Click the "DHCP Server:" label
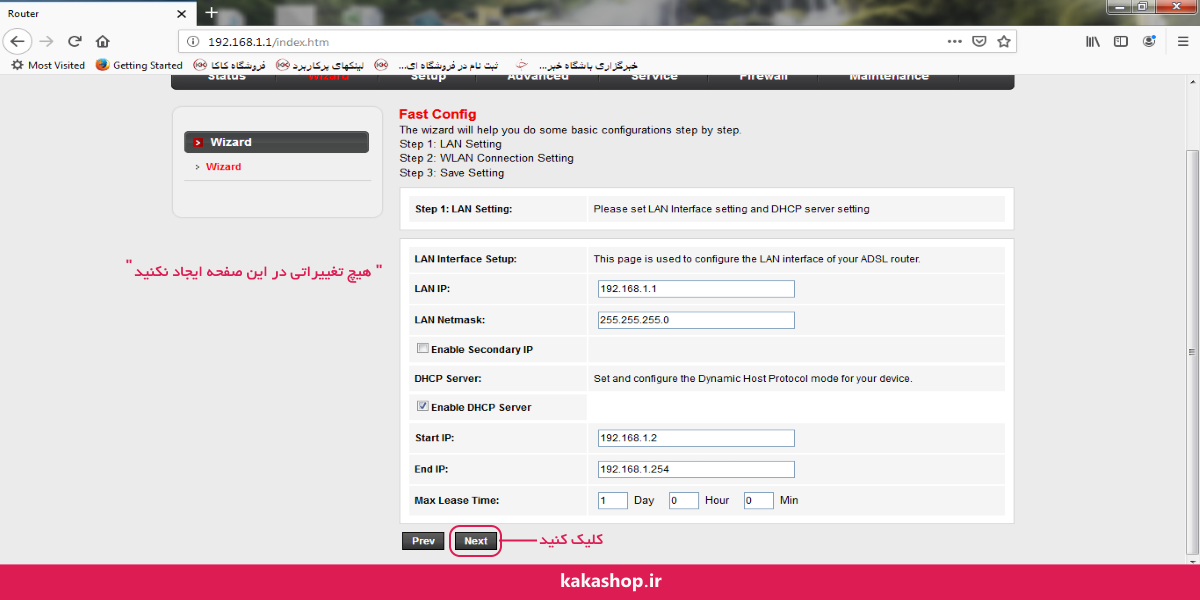Screen dimensions: 1200x600 click(x=448, y=379)
